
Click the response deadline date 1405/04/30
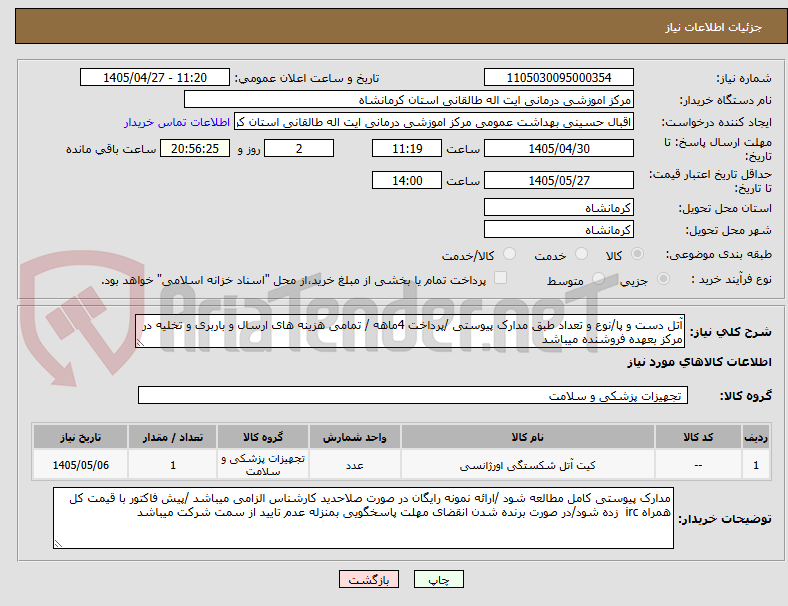(559, 148)
